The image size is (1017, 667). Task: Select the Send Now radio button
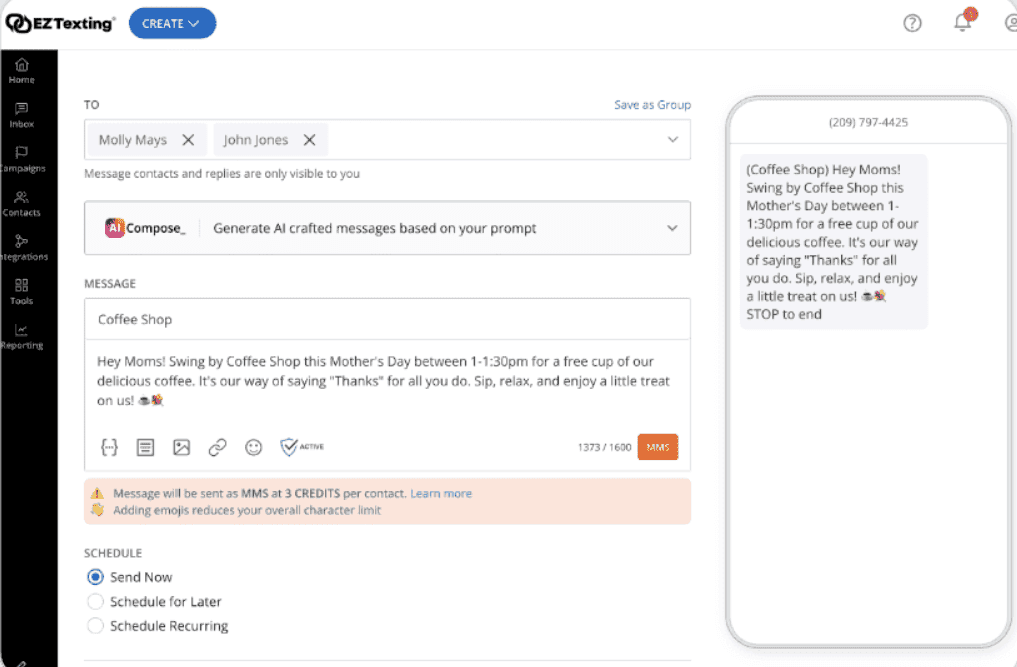tap(95, 577)
